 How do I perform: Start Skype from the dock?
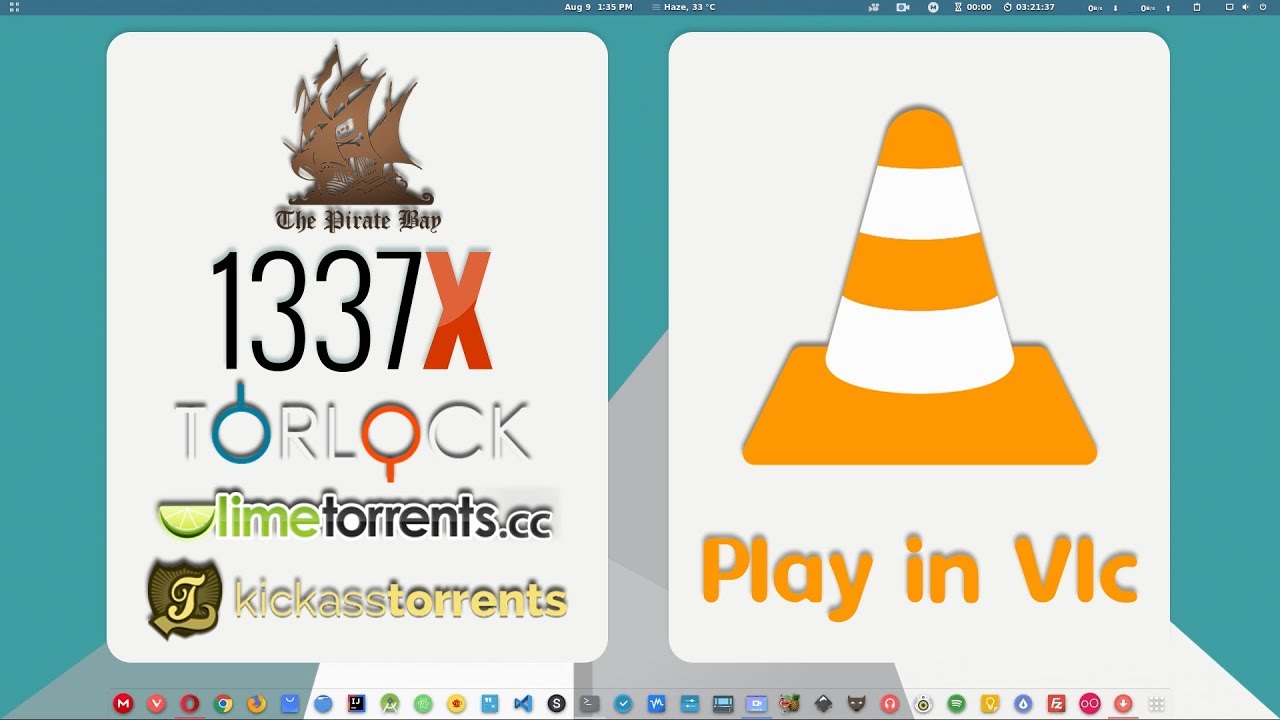(556, 703)
